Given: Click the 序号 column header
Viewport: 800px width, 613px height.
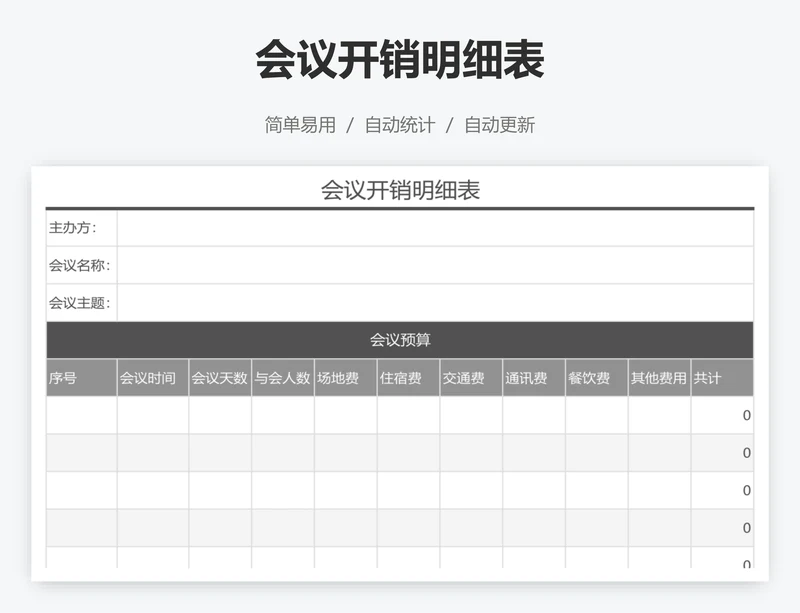Looking at the screenshot, I should (81, 378).
